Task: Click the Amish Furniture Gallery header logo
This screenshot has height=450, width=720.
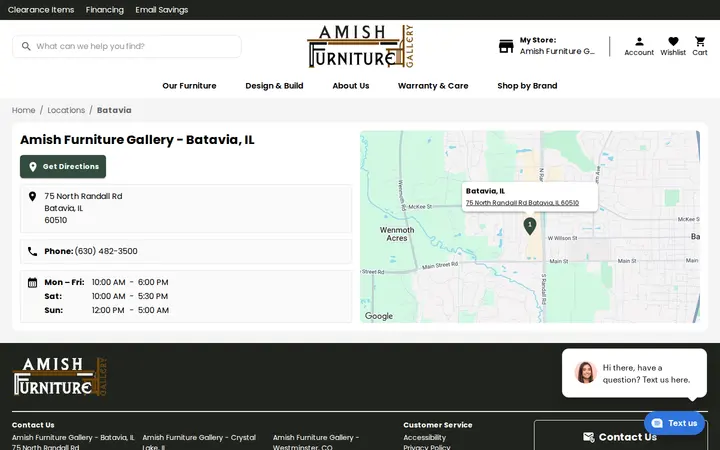Action: [x=360, y=46]
